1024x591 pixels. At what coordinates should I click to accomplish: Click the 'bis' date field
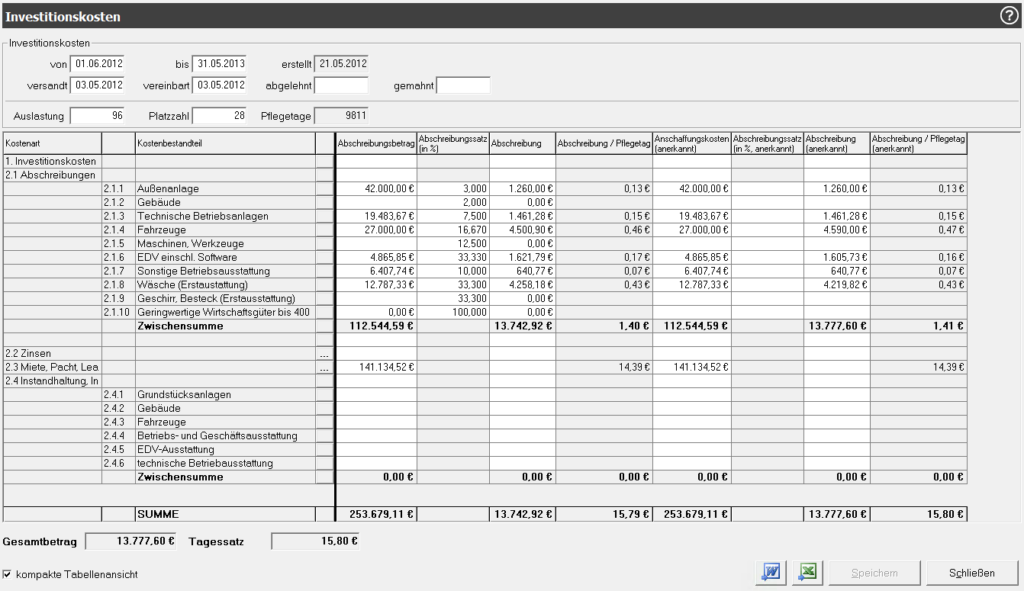point(219,64)
